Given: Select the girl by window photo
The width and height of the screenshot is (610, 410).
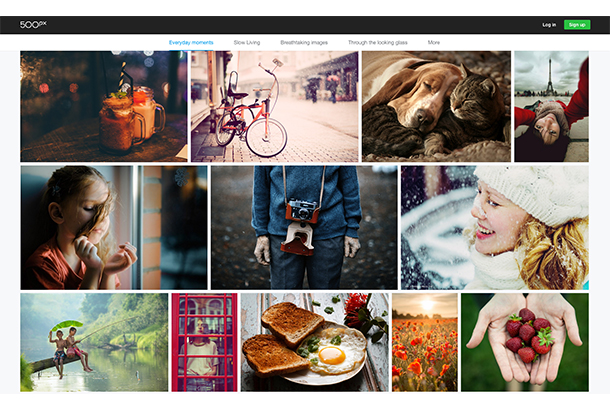Looking at the screenshot, I should 114,227.
